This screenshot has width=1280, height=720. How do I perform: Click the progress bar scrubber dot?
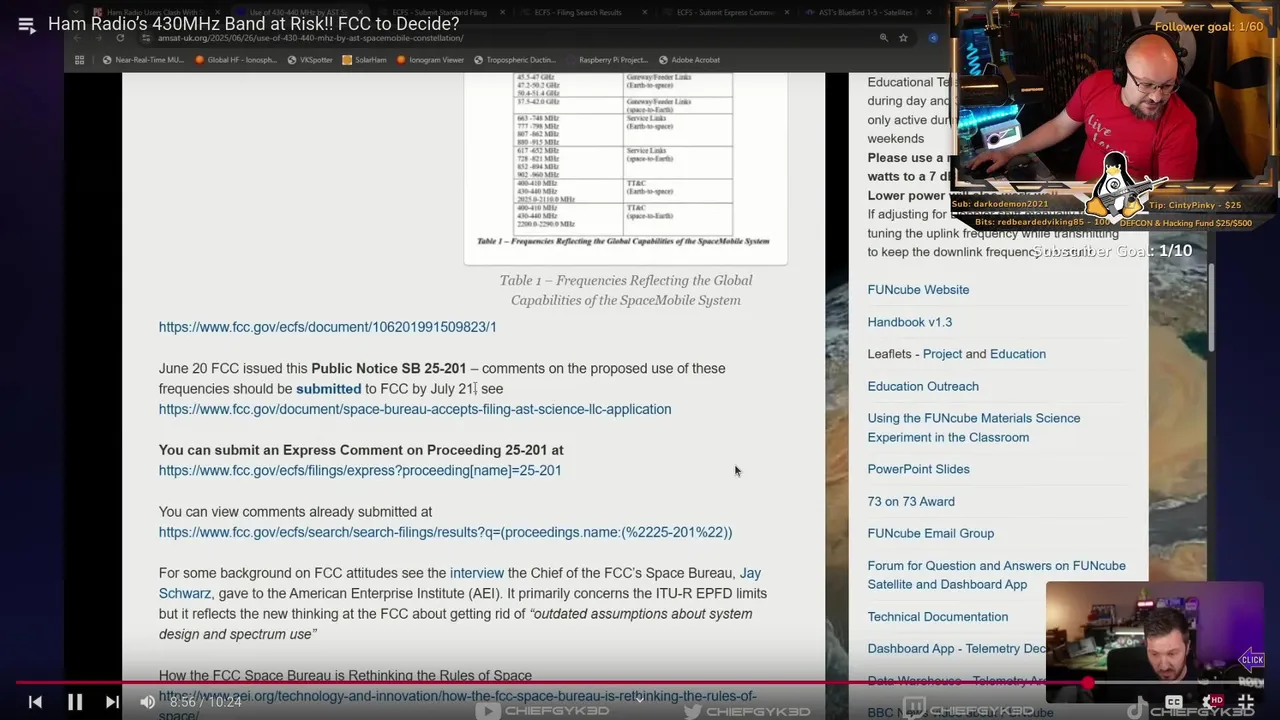(1088, 683)
